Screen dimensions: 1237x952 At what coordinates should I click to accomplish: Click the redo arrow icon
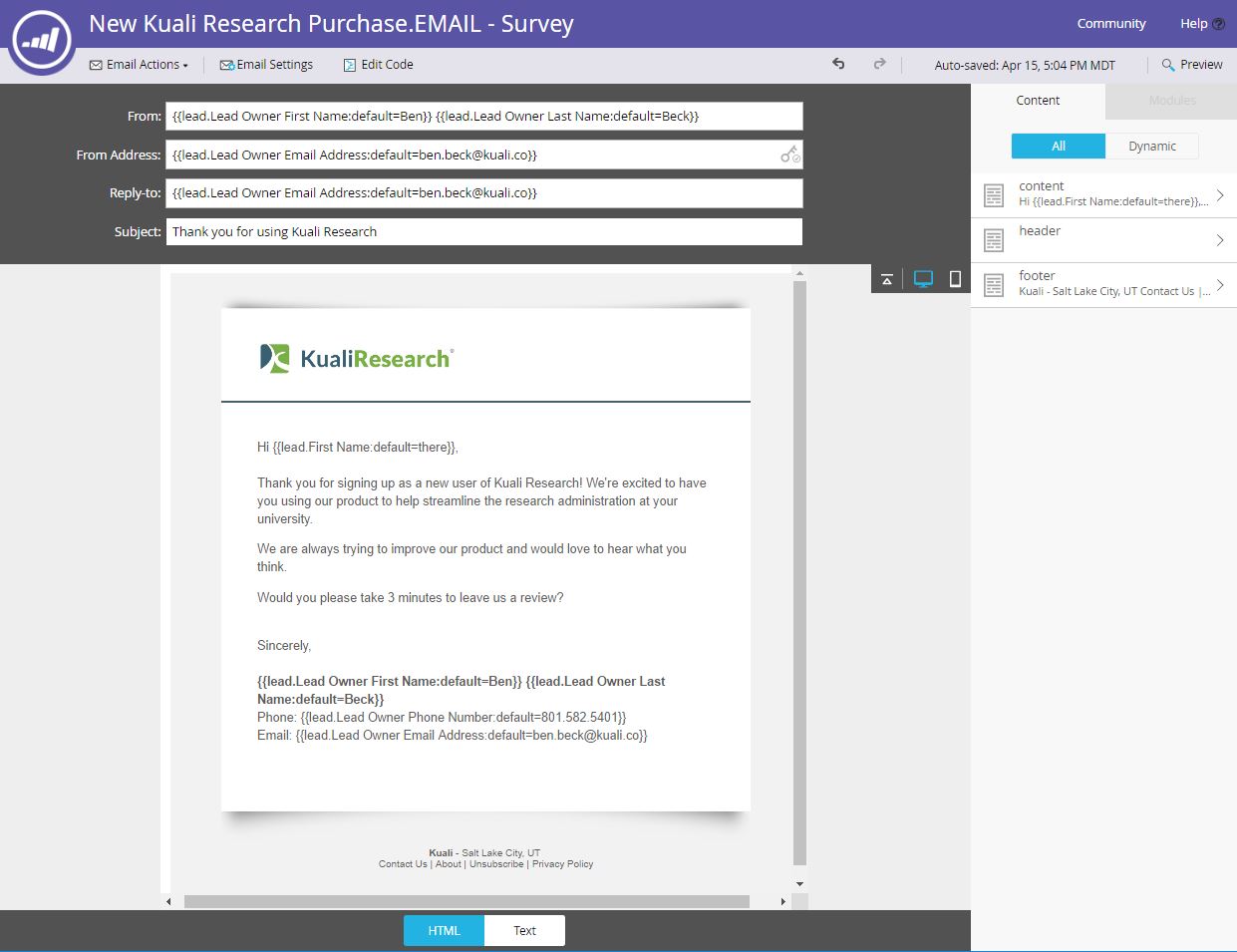point(879,64)
